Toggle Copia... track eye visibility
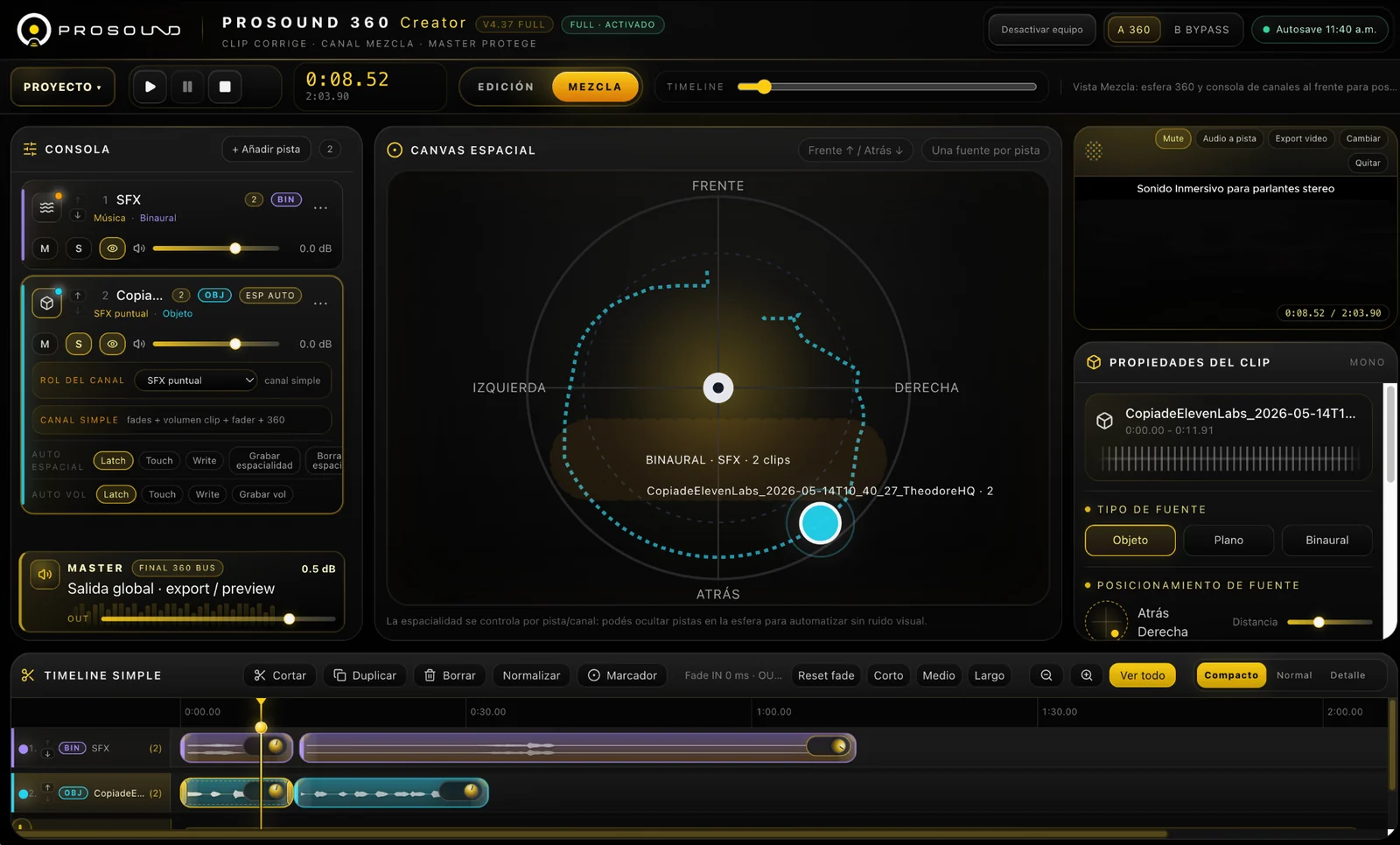Viewport: 1400px width, 845px height. point(112,344)
